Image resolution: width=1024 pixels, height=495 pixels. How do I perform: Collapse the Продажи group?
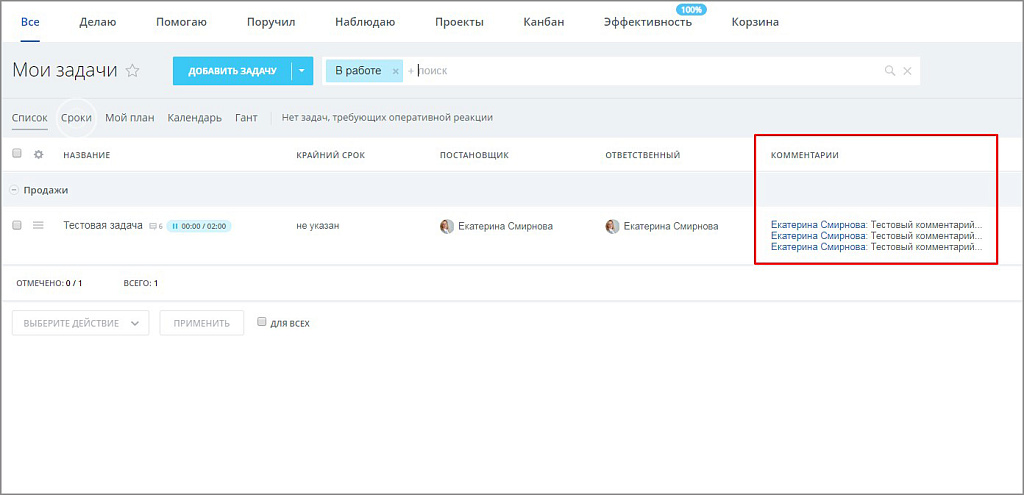(15, 190)
